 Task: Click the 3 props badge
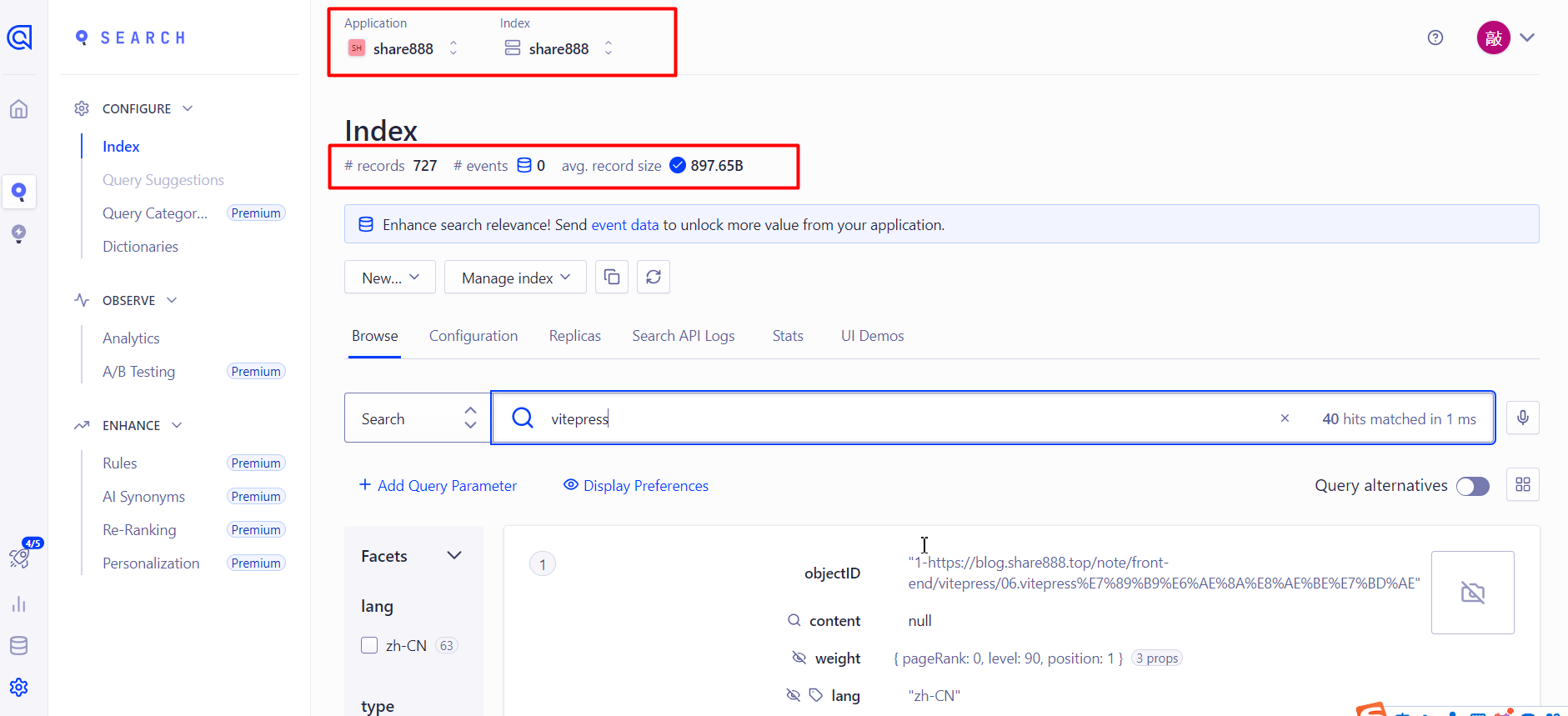(x=1157, y=658)
